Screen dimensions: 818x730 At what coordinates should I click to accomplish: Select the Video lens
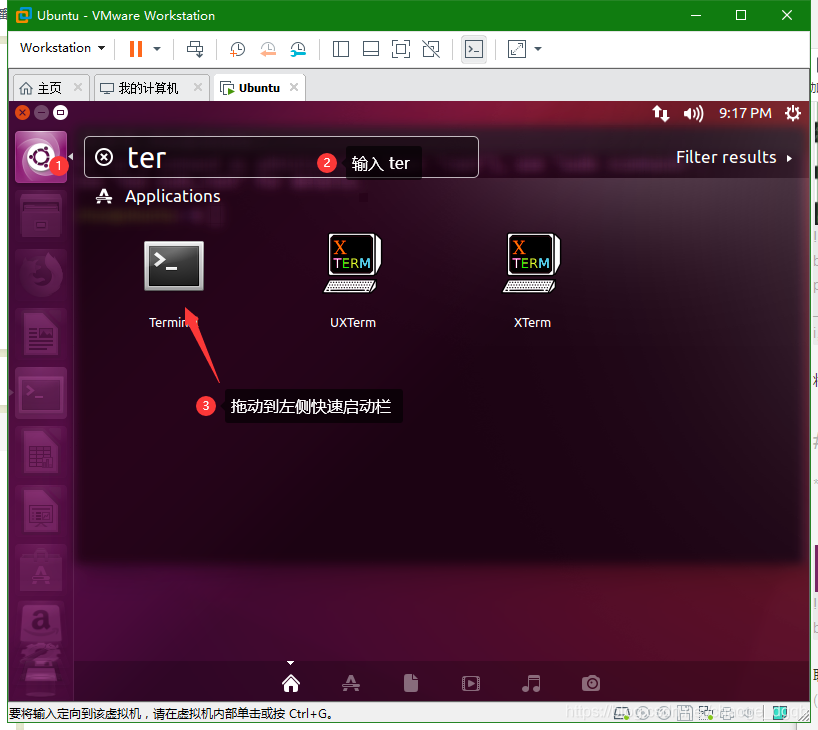pos(471,683)
